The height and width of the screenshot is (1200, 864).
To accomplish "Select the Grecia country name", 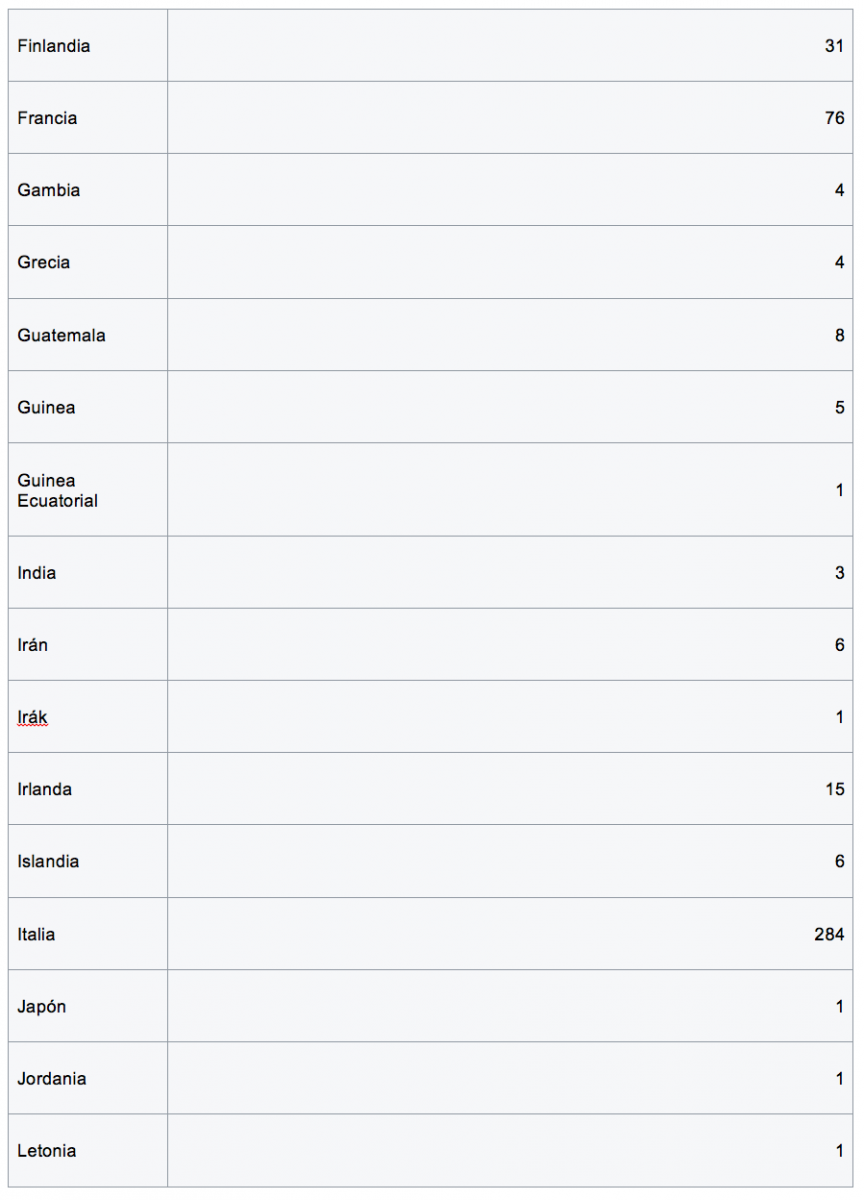I will point(44,262).
